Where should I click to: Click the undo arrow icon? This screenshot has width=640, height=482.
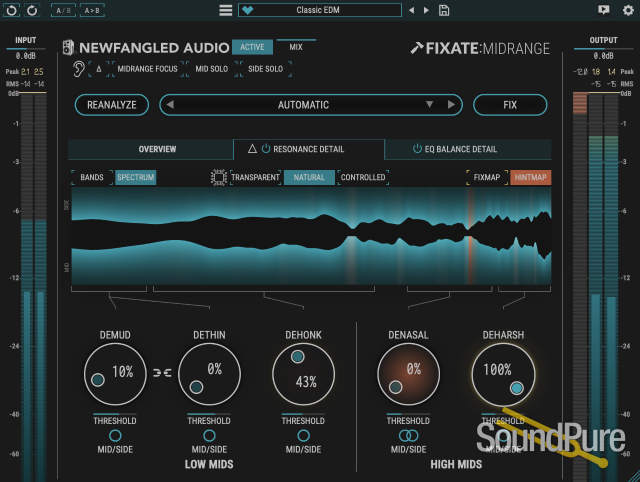pyautogui.click(x=11, y=10)
